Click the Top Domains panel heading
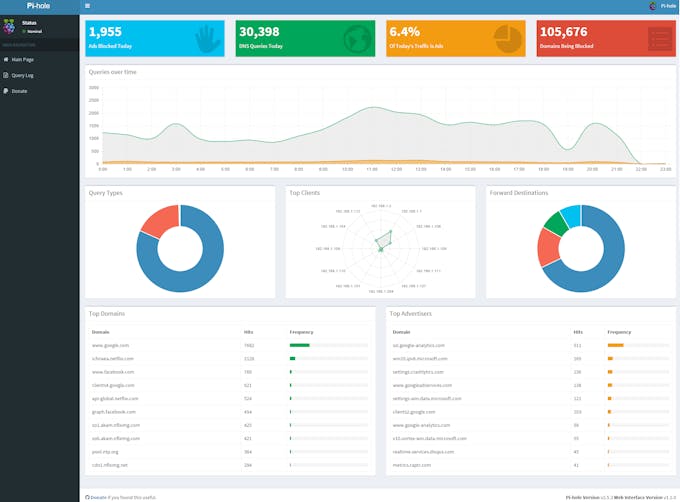Viewport: 680px width, 502px height. [x=107, y=313]
